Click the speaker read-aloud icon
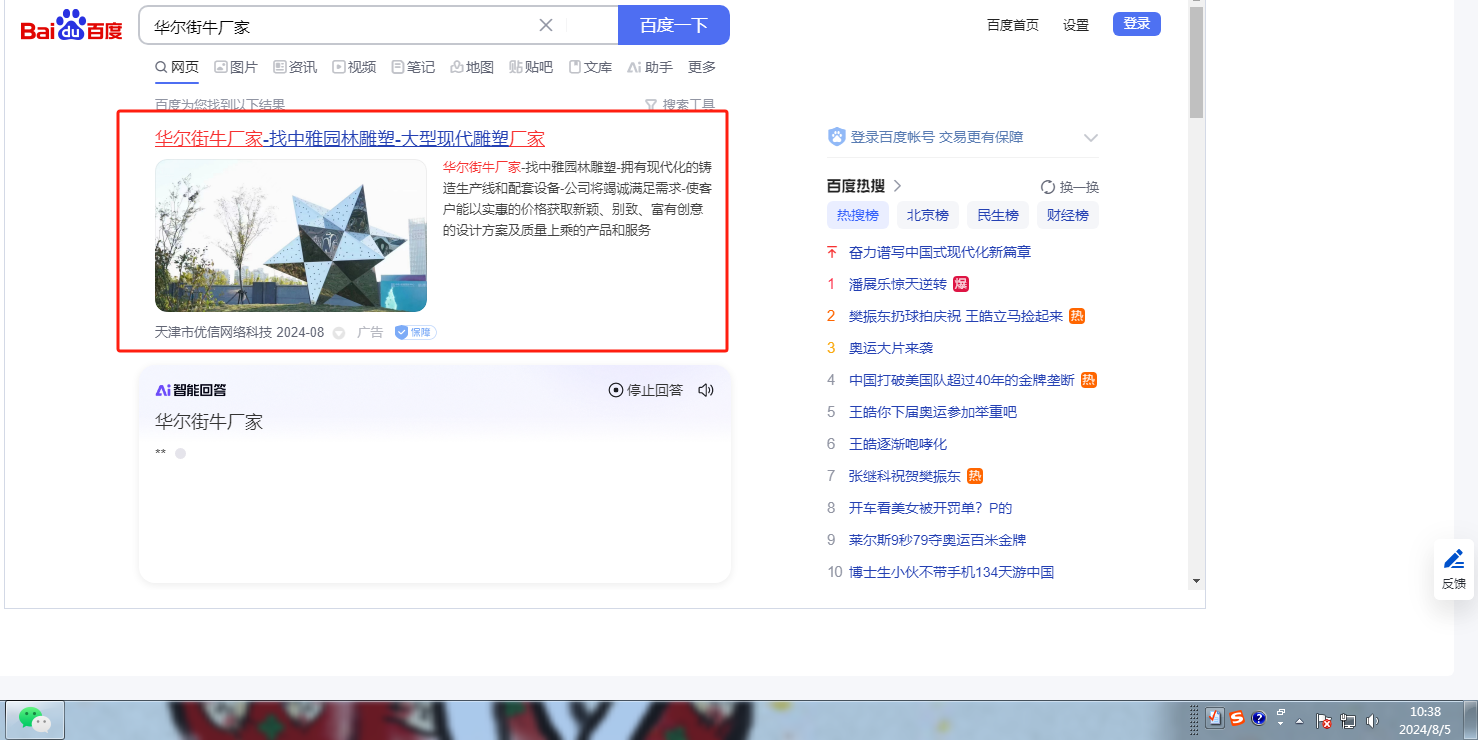Screen dimensions: 1478x740 [706, 390]
